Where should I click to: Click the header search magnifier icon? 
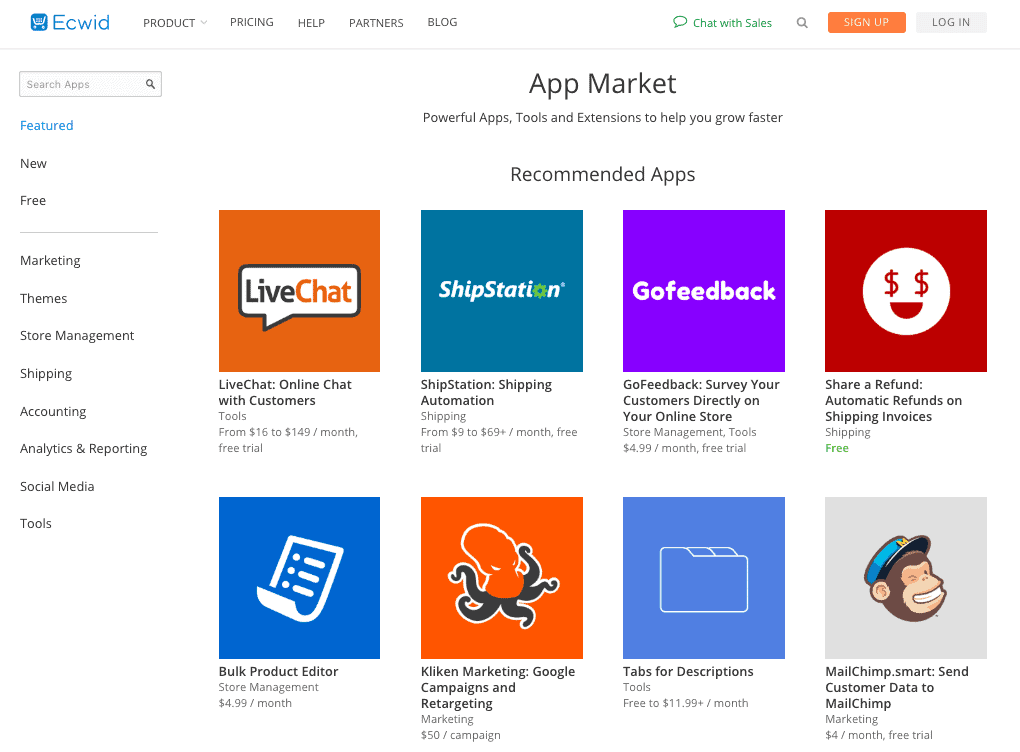[x=802, y=23]
